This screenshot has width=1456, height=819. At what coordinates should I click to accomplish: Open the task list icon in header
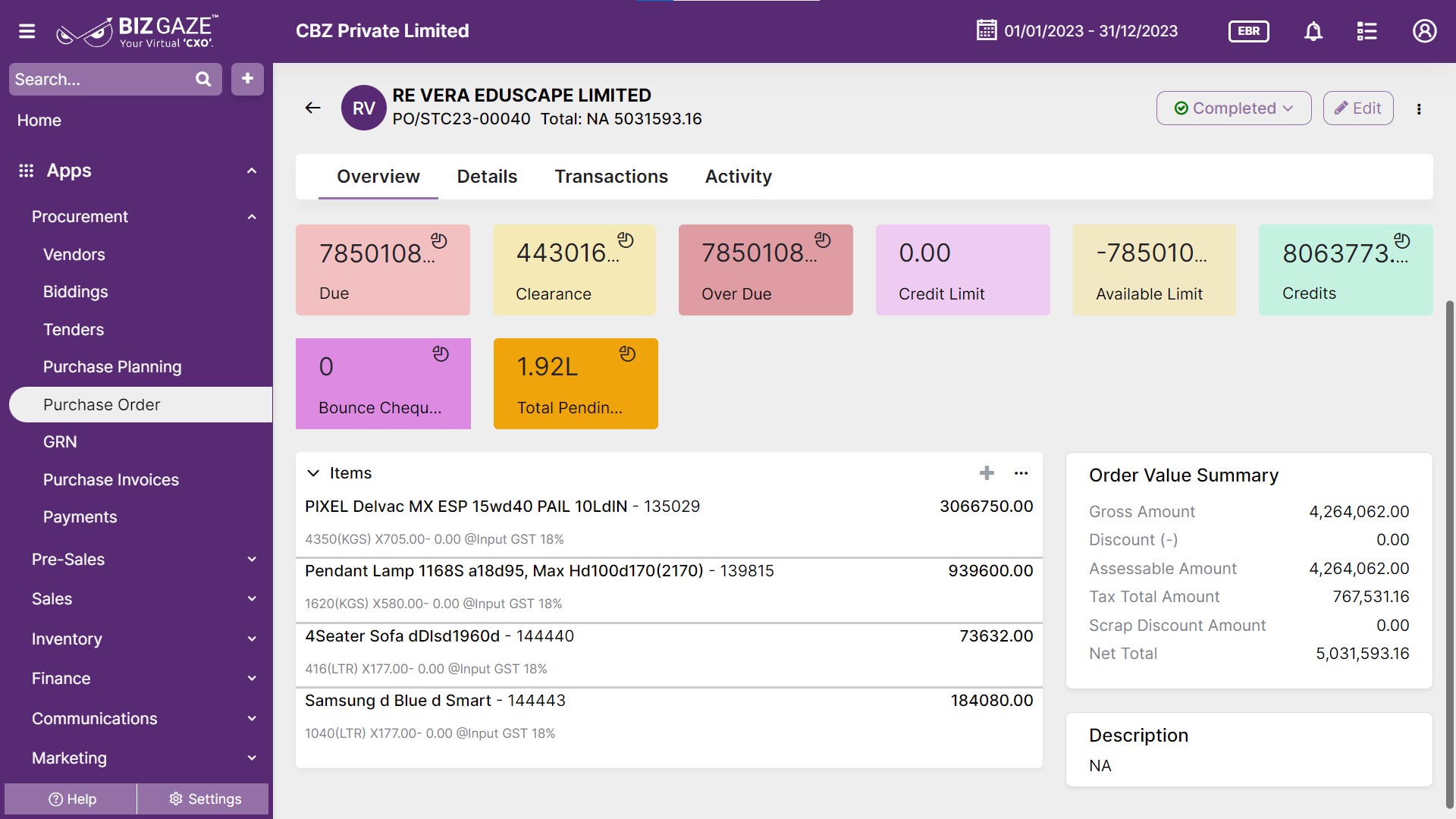point(1367,31)
